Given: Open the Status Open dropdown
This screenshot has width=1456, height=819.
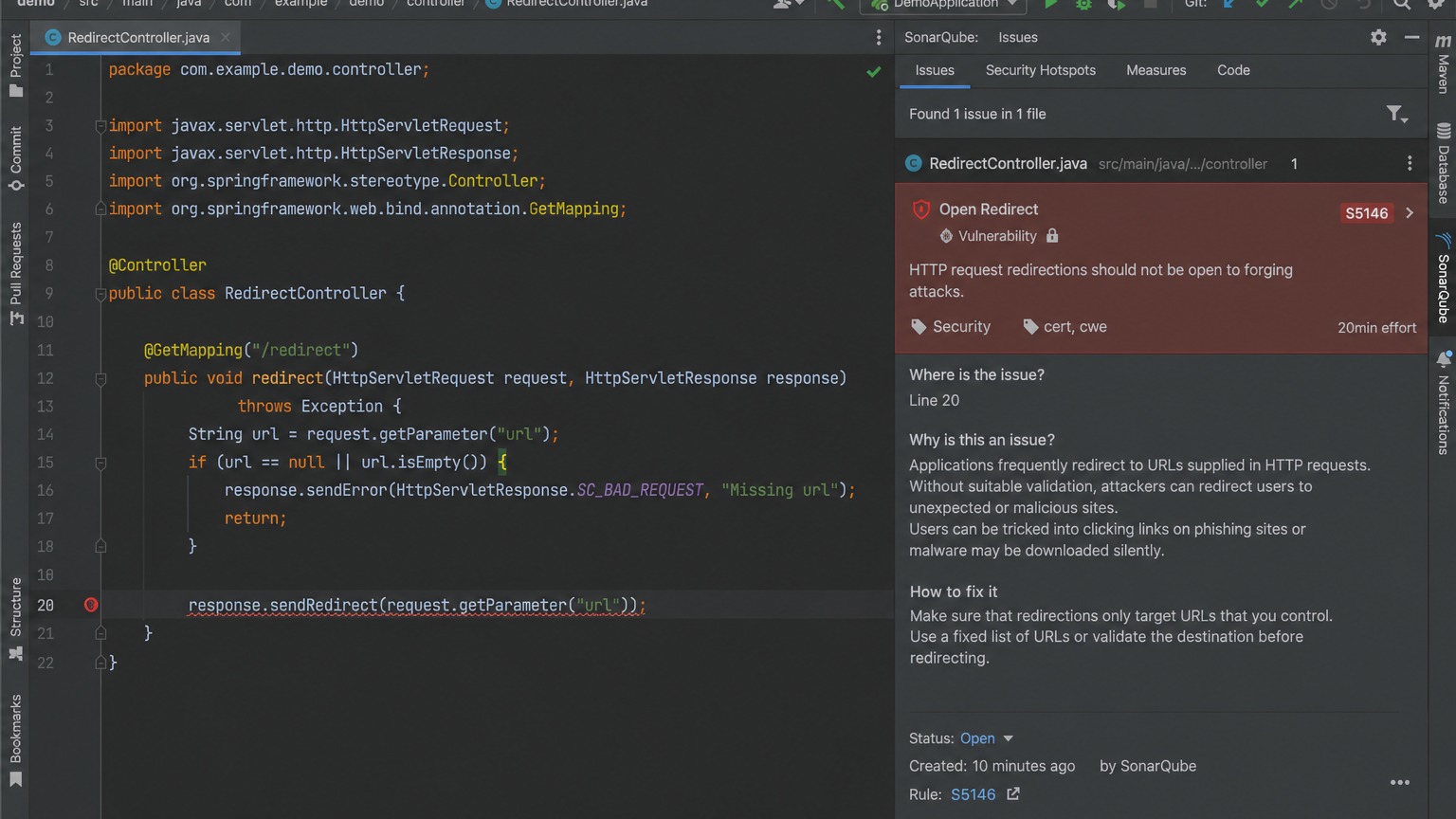Looking at the screenshot, I should pyautogui.click(x=986, y=738).
